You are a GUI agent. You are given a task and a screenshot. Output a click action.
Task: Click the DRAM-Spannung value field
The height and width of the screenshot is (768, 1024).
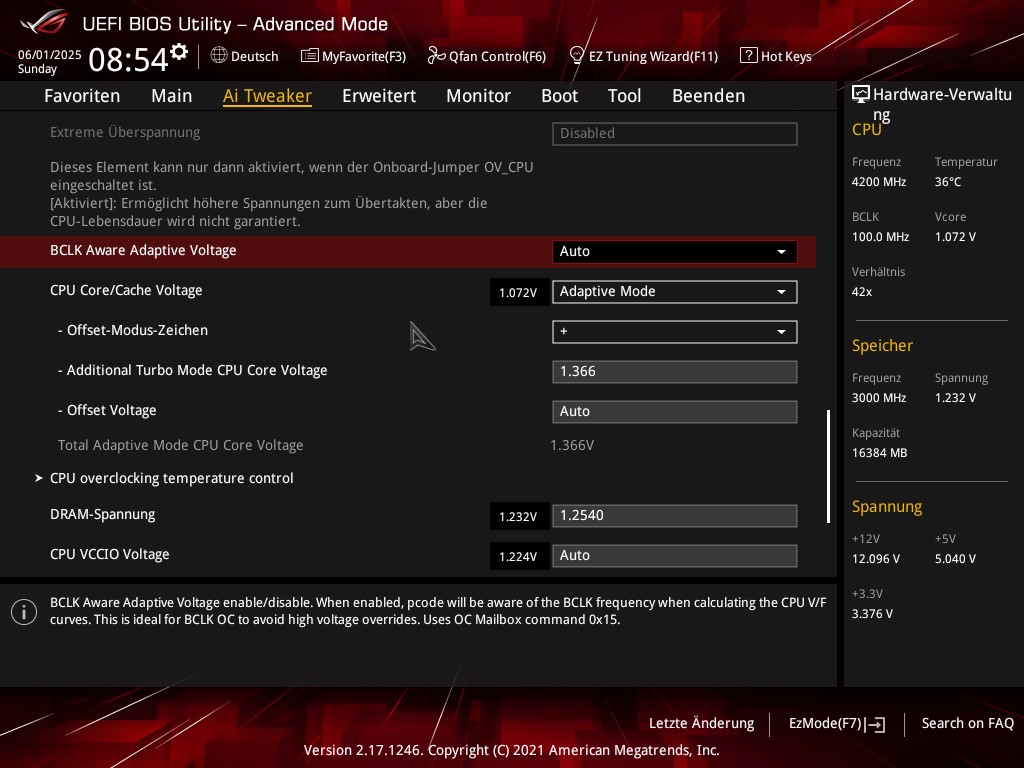[x=674, y=516]
